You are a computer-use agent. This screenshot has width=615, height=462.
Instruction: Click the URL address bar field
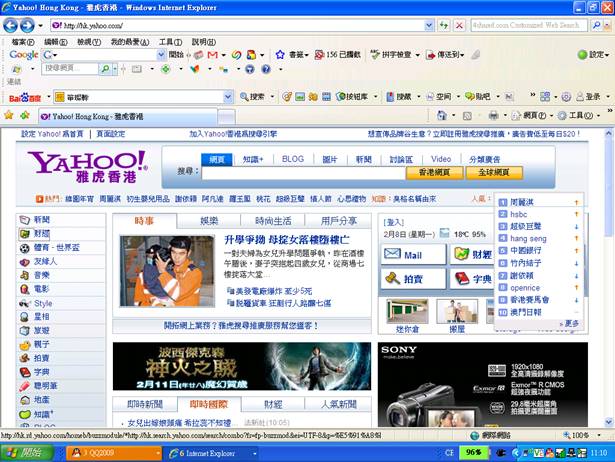click(x=238, y=26)
